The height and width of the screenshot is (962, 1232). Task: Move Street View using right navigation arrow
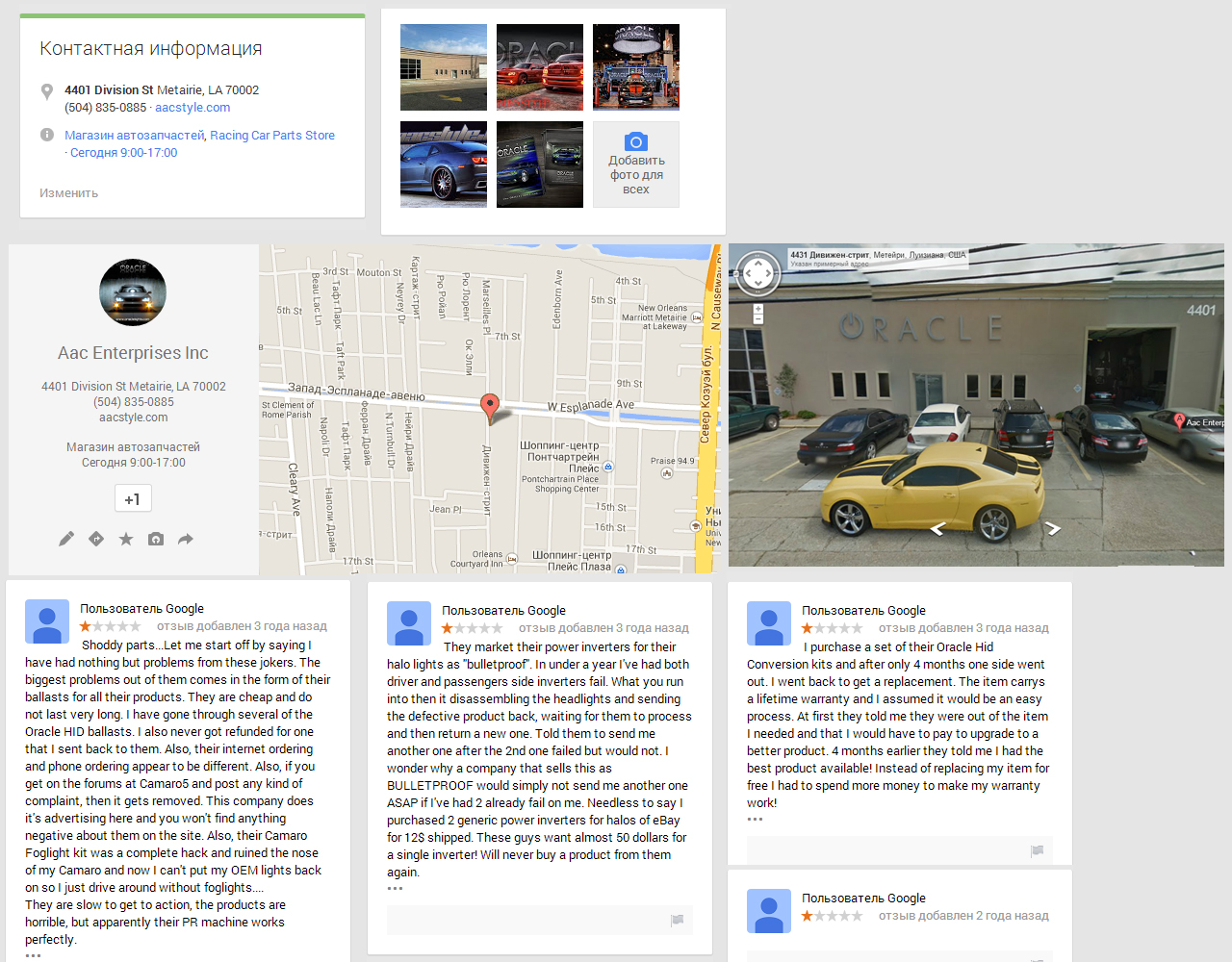tap(1053, 528)
